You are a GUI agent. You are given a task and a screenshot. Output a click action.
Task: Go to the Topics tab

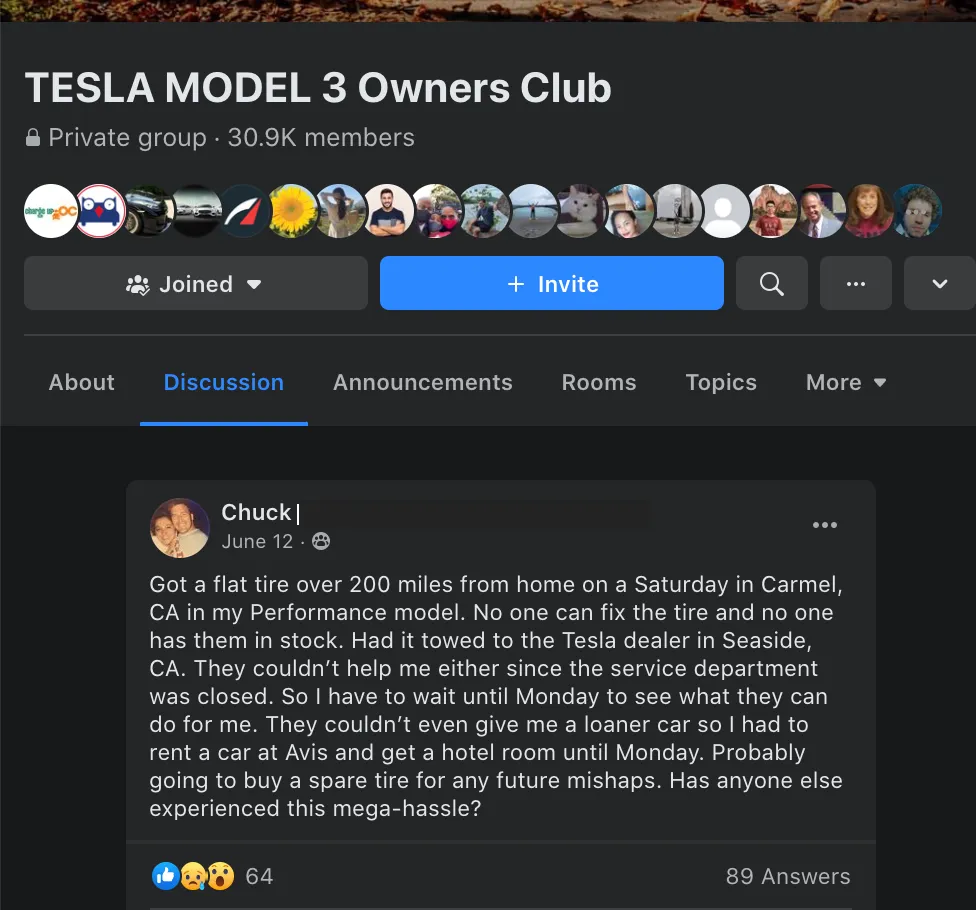pyautogui.click(x=721, y=382)
